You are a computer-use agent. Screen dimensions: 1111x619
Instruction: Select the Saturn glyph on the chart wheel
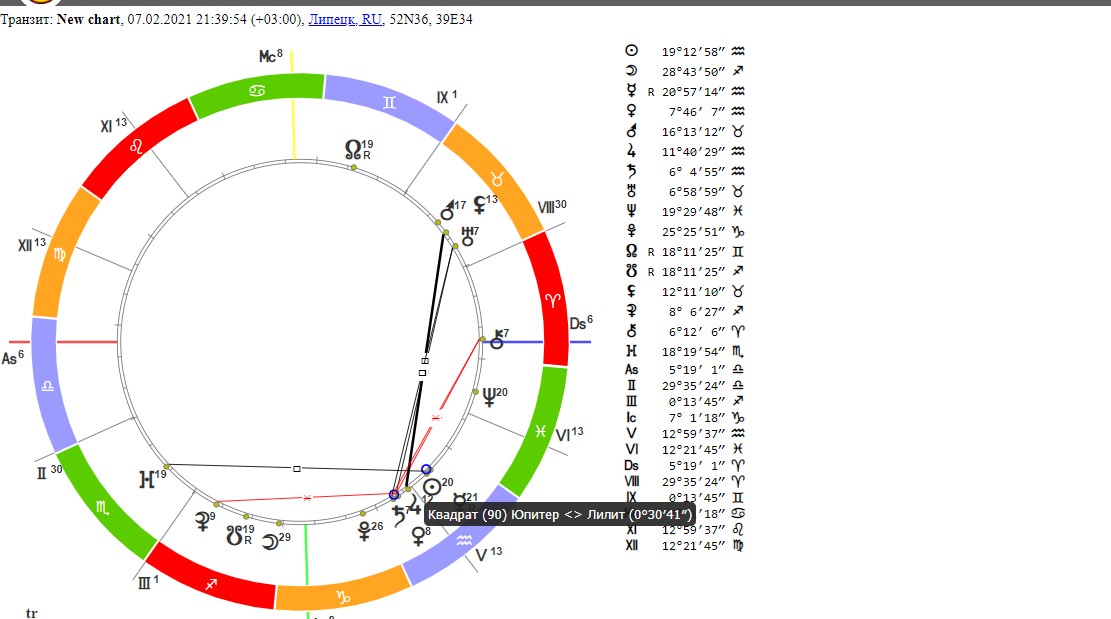(x=399, y=515)
